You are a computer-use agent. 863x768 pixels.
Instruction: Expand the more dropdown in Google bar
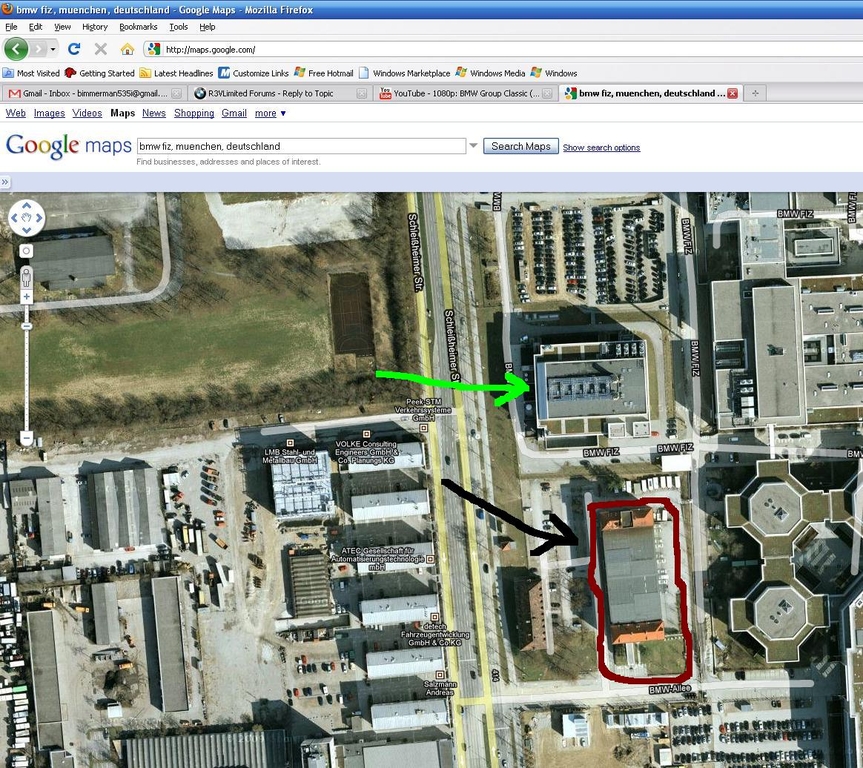pos(270,113)
